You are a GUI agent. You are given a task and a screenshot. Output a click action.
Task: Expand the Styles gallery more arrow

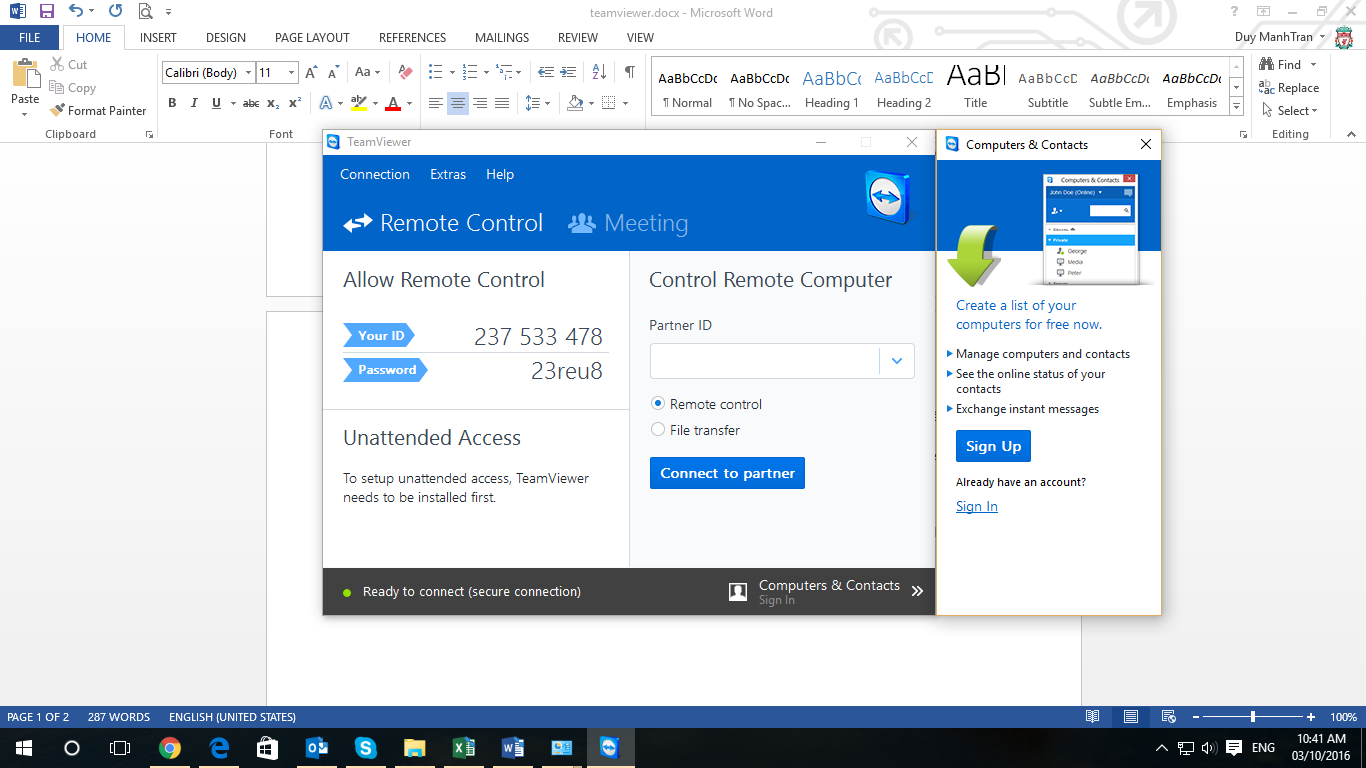pos(1236,106)
